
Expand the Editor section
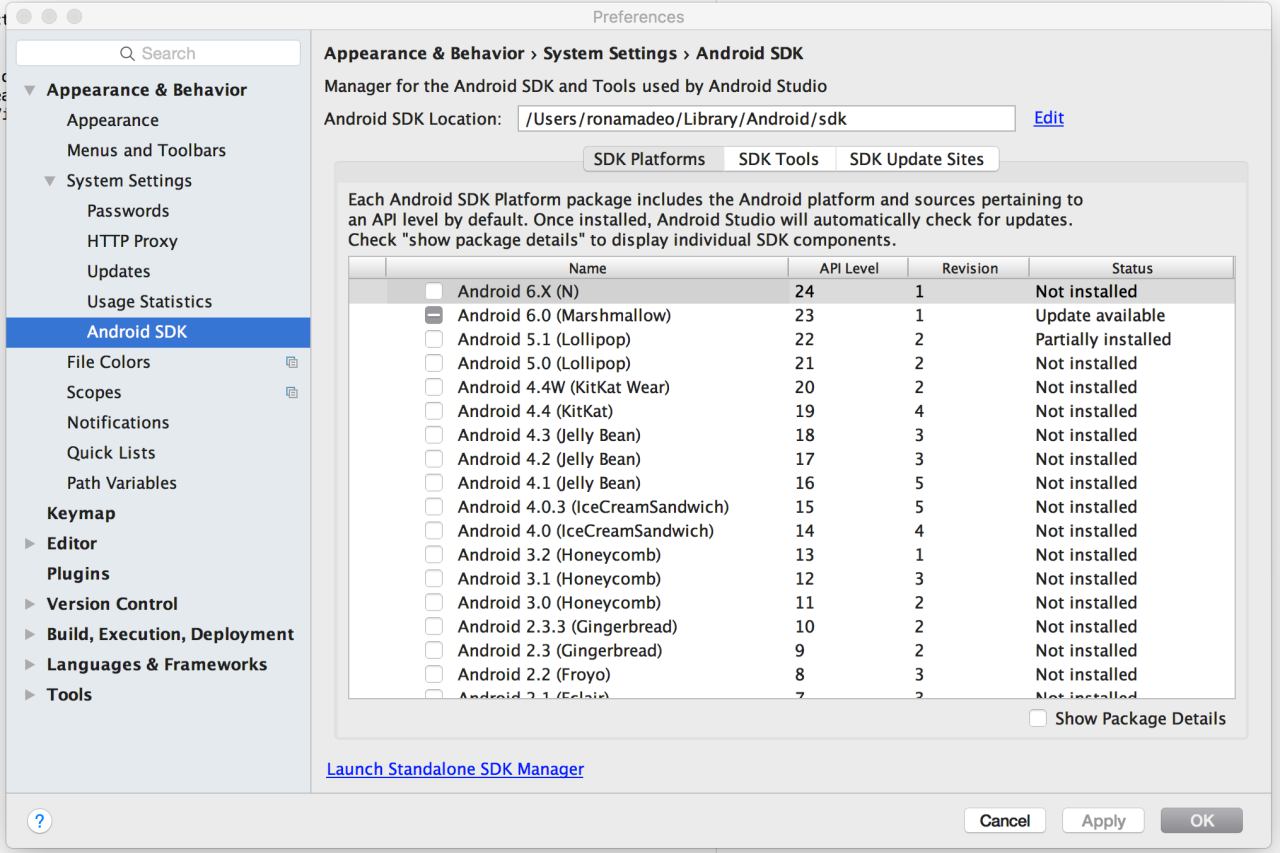tap(29, 544)
